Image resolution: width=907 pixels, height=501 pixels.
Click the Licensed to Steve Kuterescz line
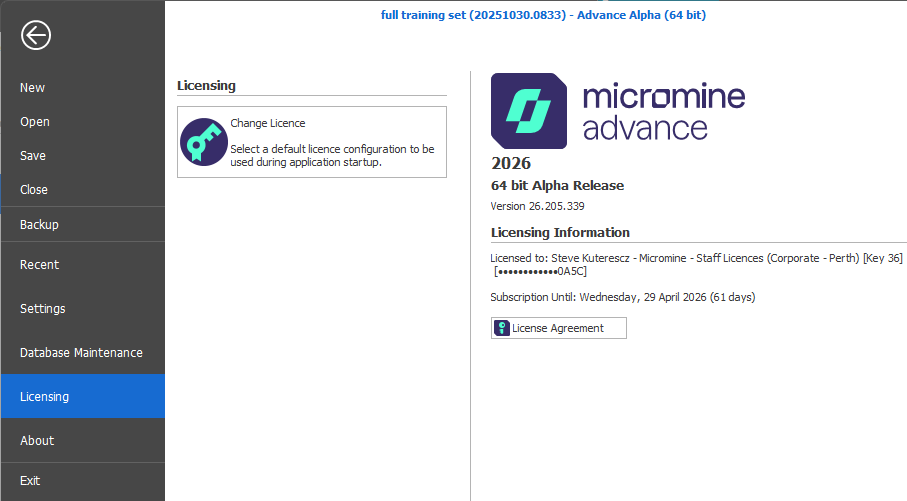coord(696,258)
